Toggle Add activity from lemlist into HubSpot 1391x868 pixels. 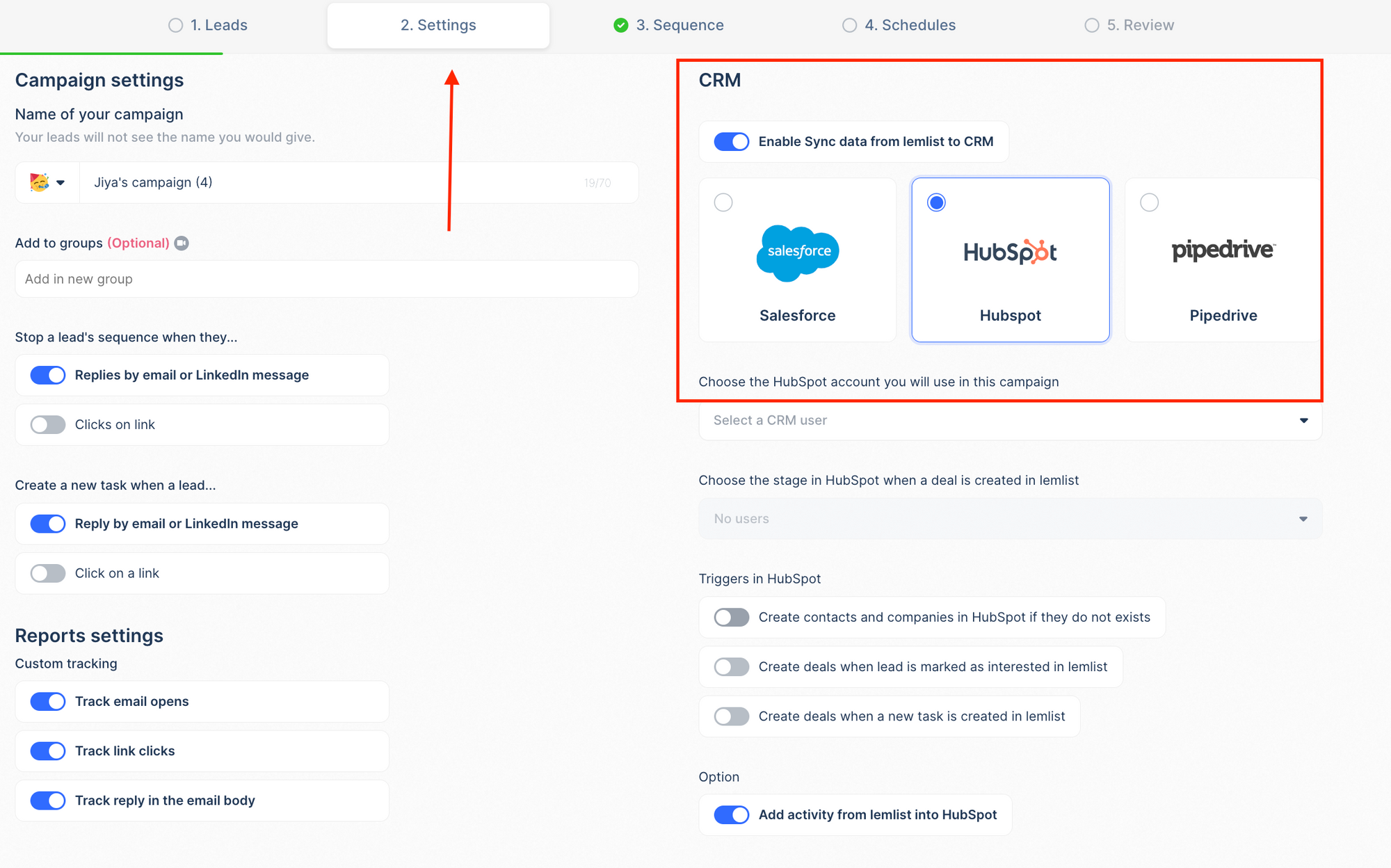(732, 815)
